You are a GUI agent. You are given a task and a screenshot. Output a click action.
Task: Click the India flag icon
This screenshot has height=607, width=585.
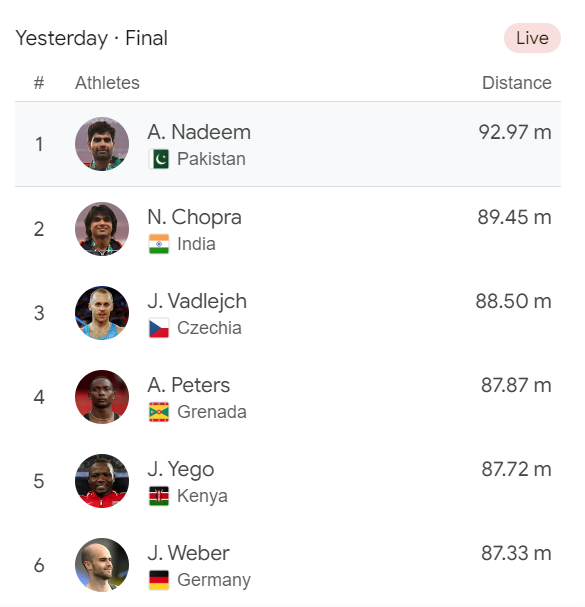coord(159,244)
